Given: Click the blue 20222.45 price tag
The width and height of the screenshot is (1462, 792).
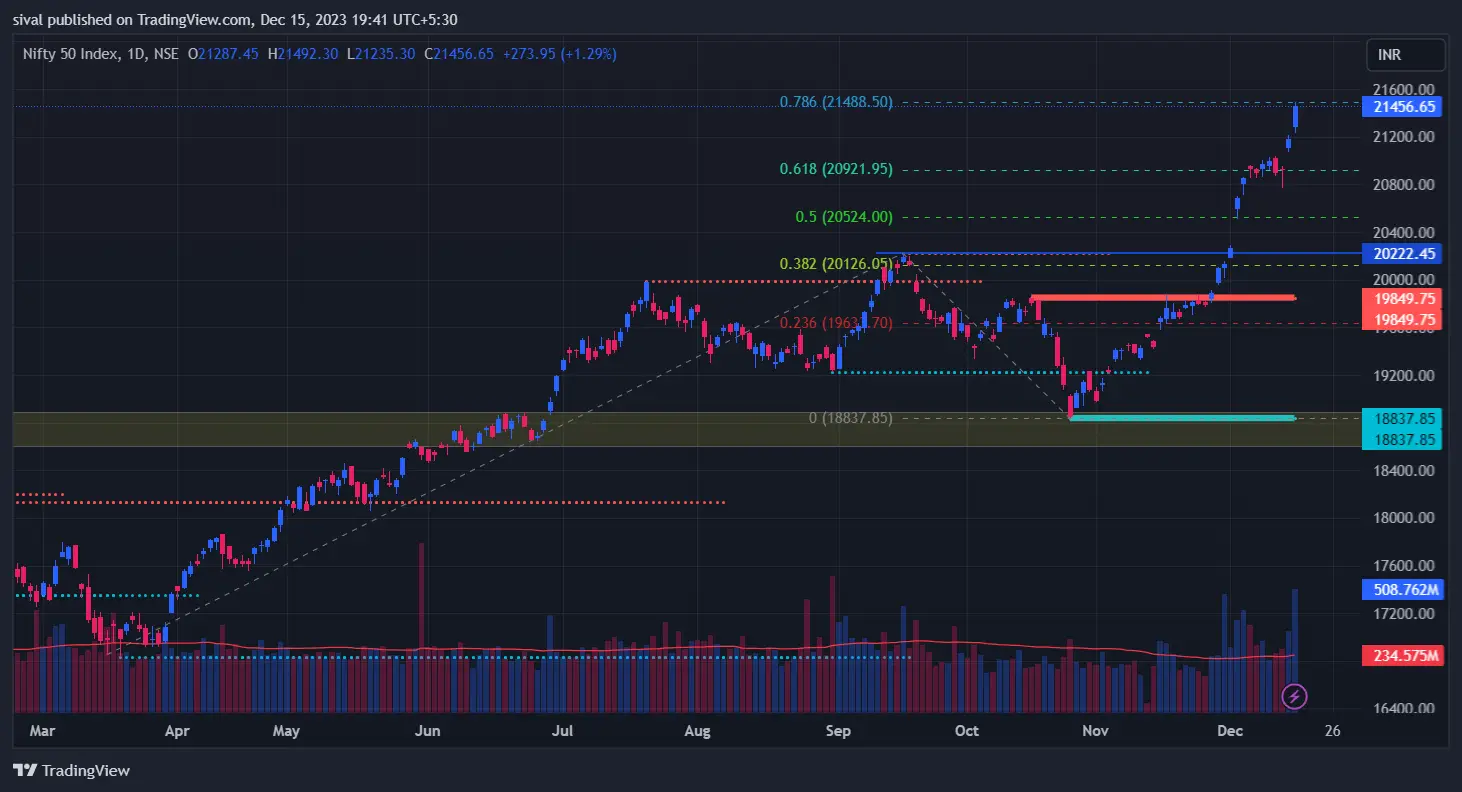Looking at the screenshot, I should pyautogui.click(x=1404, y=254).
